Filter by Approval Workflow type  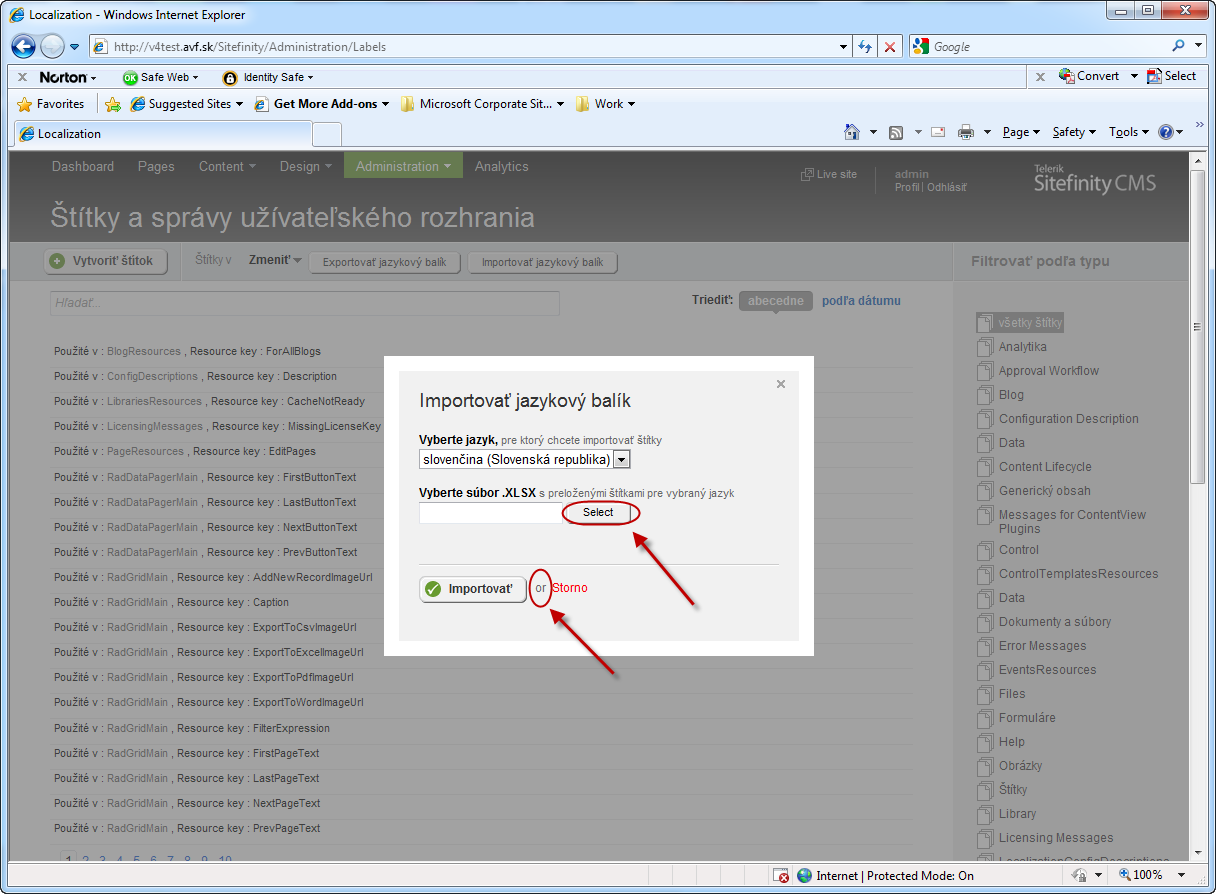point(1048,371)
